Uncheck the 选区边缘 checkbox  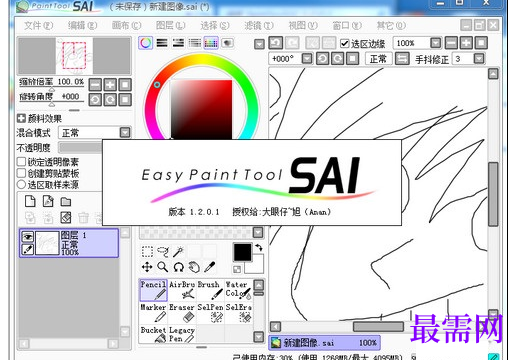pos(344,43)
